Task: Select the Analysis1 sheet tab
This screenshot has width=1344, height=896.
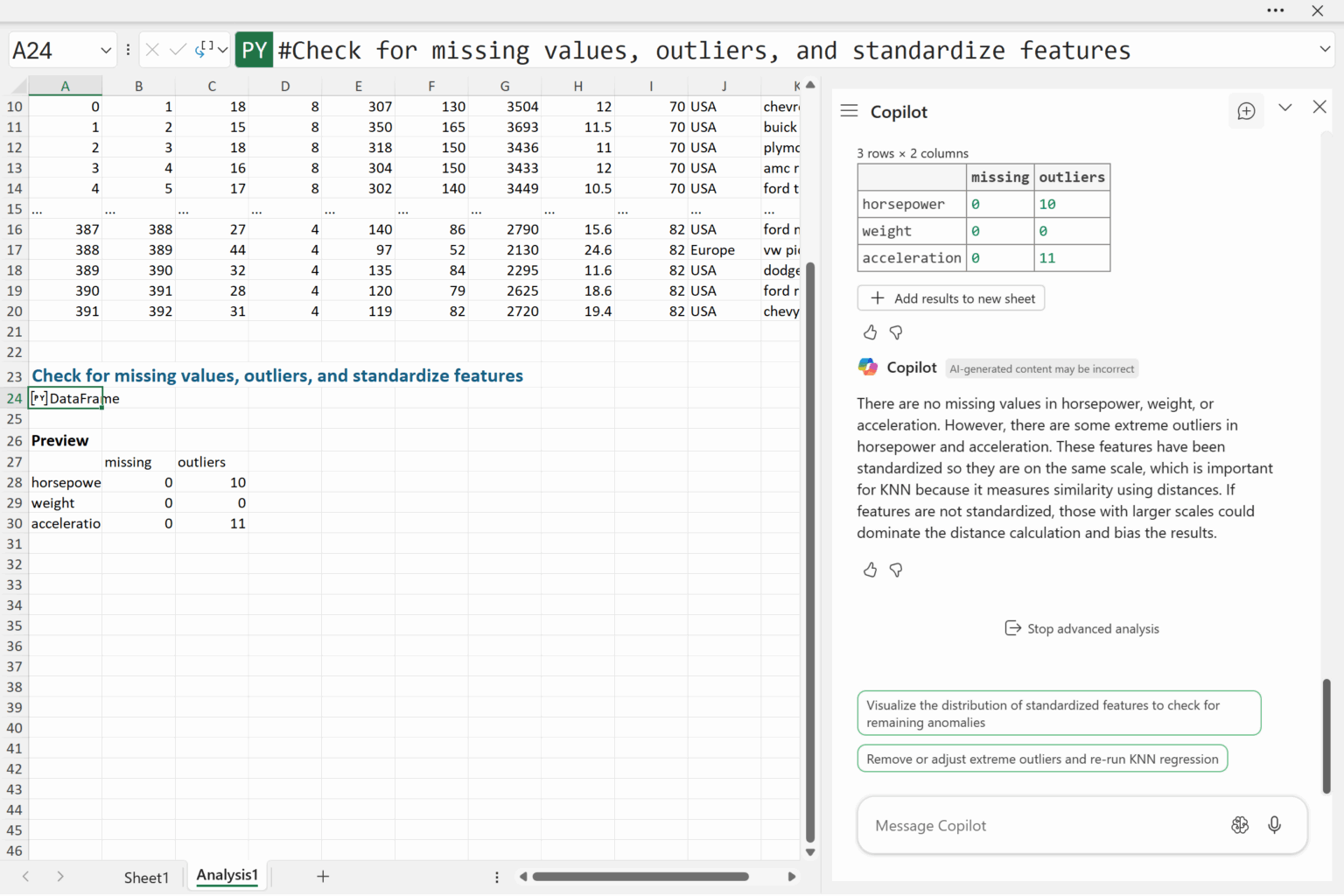Action: click(227, 875)
